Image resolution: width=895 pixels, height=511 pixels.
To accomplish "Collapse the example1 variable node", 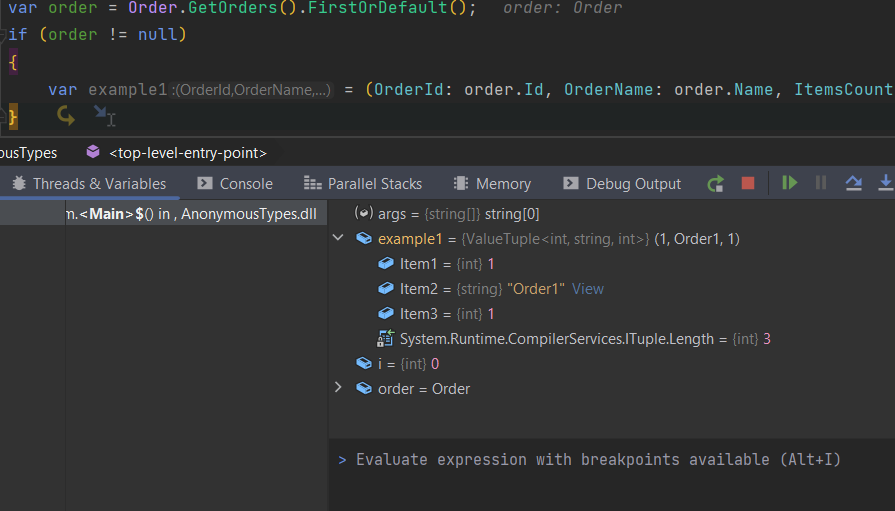I will 338,238.
